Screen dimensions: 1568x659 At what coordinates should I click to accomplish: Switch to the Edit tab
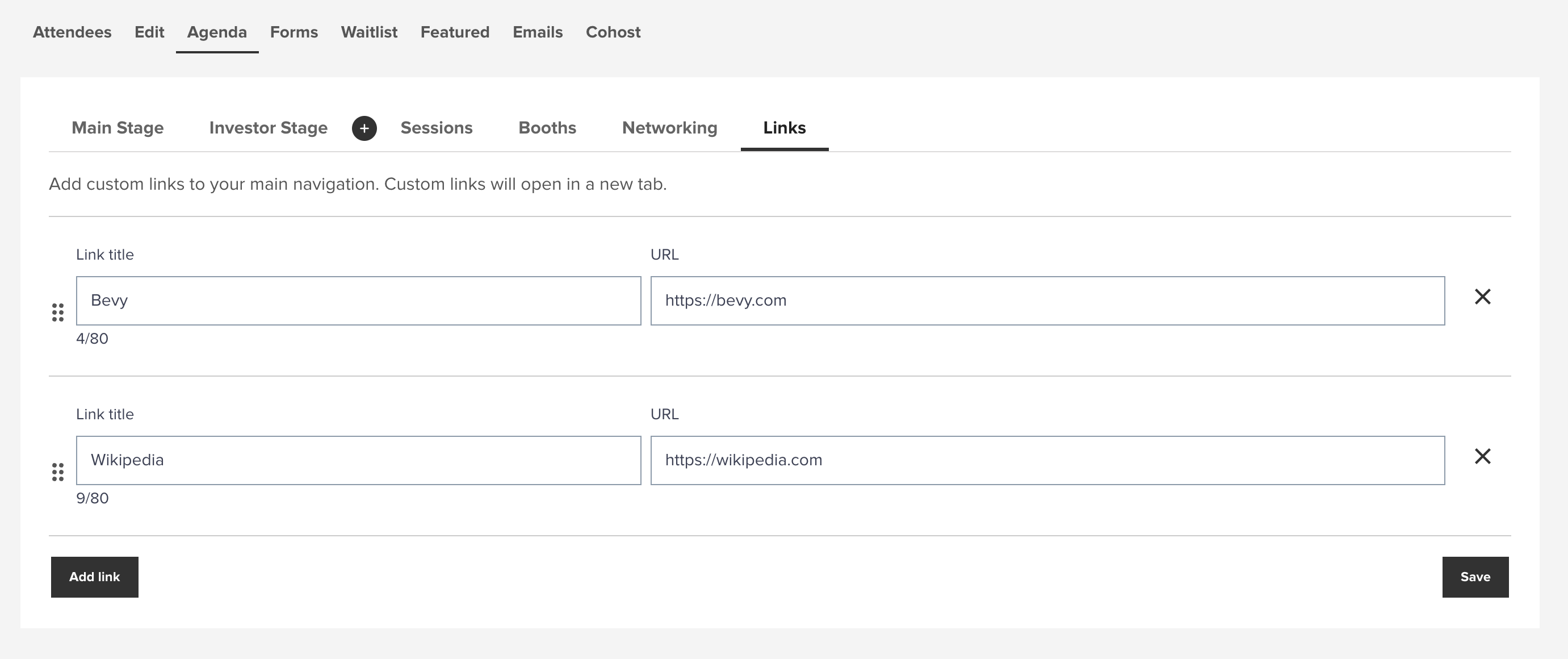pos(149,32)
